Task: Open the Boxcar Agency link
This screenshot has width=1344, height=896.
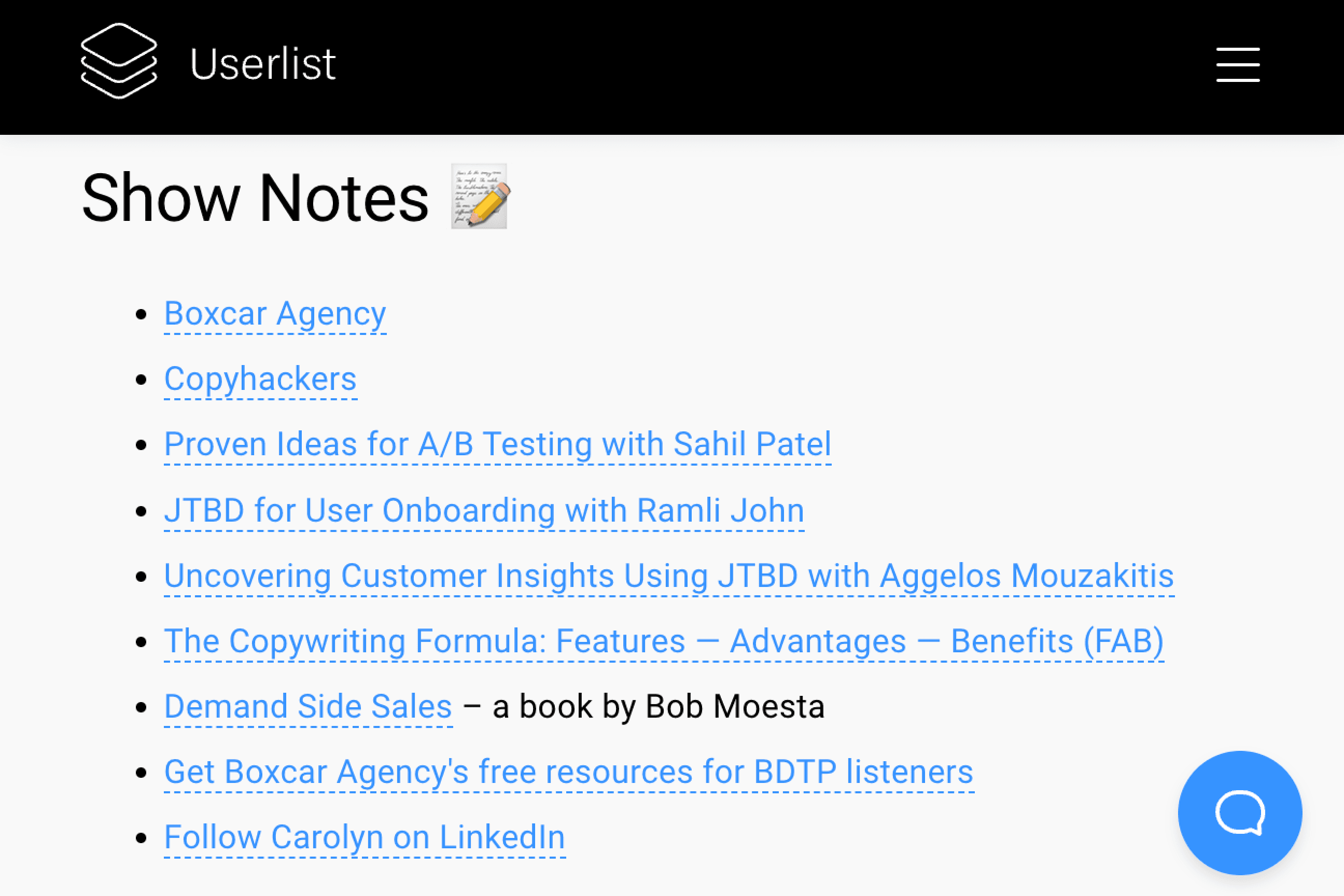Action: coord(275,313)
